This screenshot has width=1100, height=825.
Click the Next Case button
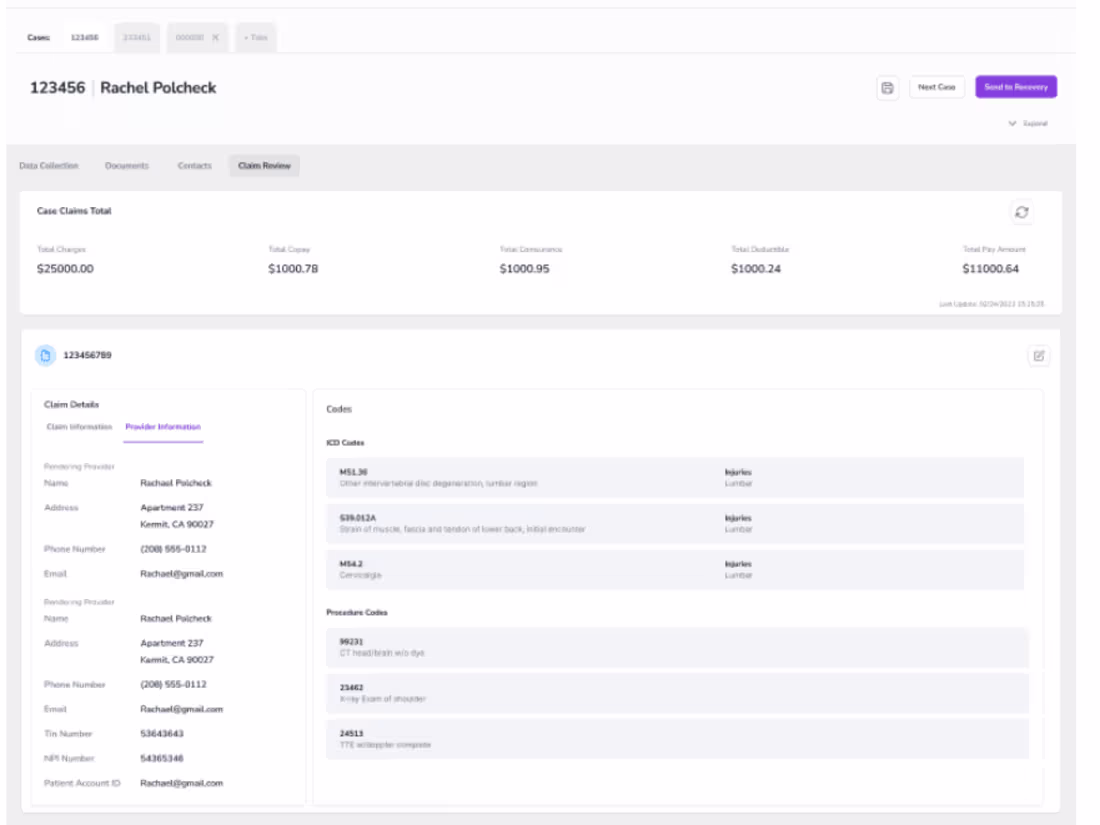(x=936, y=88)
